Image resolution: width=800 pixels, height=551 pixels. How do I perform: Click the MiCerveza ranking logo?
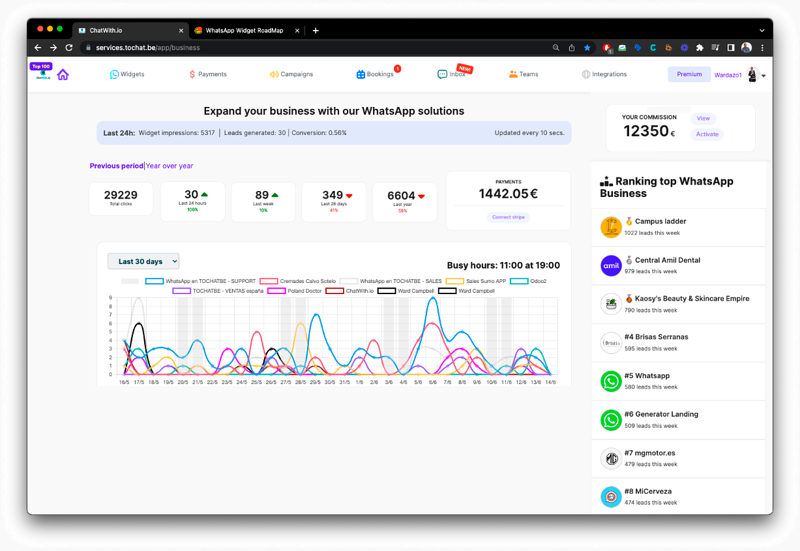(611, 497)
